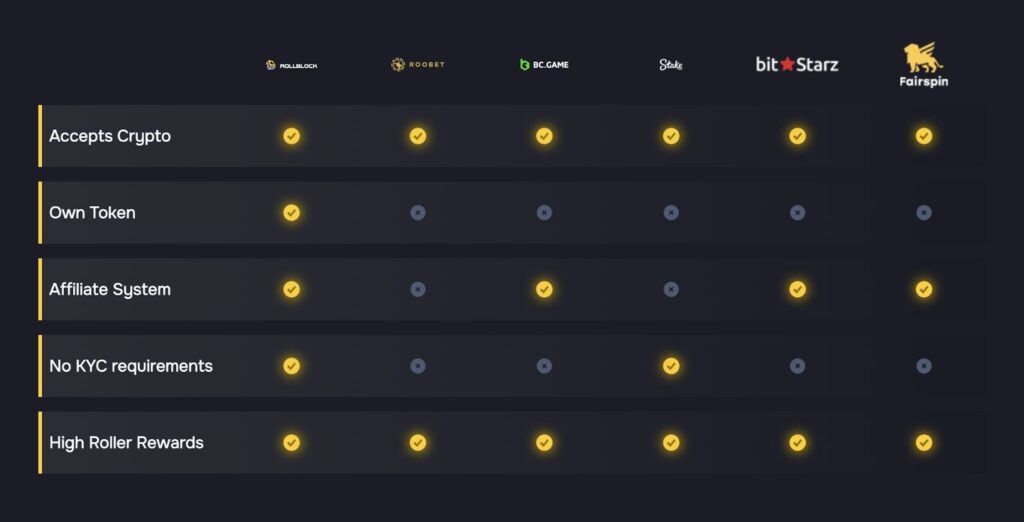Viewport: 1024px width, 522px height.
Task: Click Stake's No KYC requirements checkmark
Action: (671, 366)
